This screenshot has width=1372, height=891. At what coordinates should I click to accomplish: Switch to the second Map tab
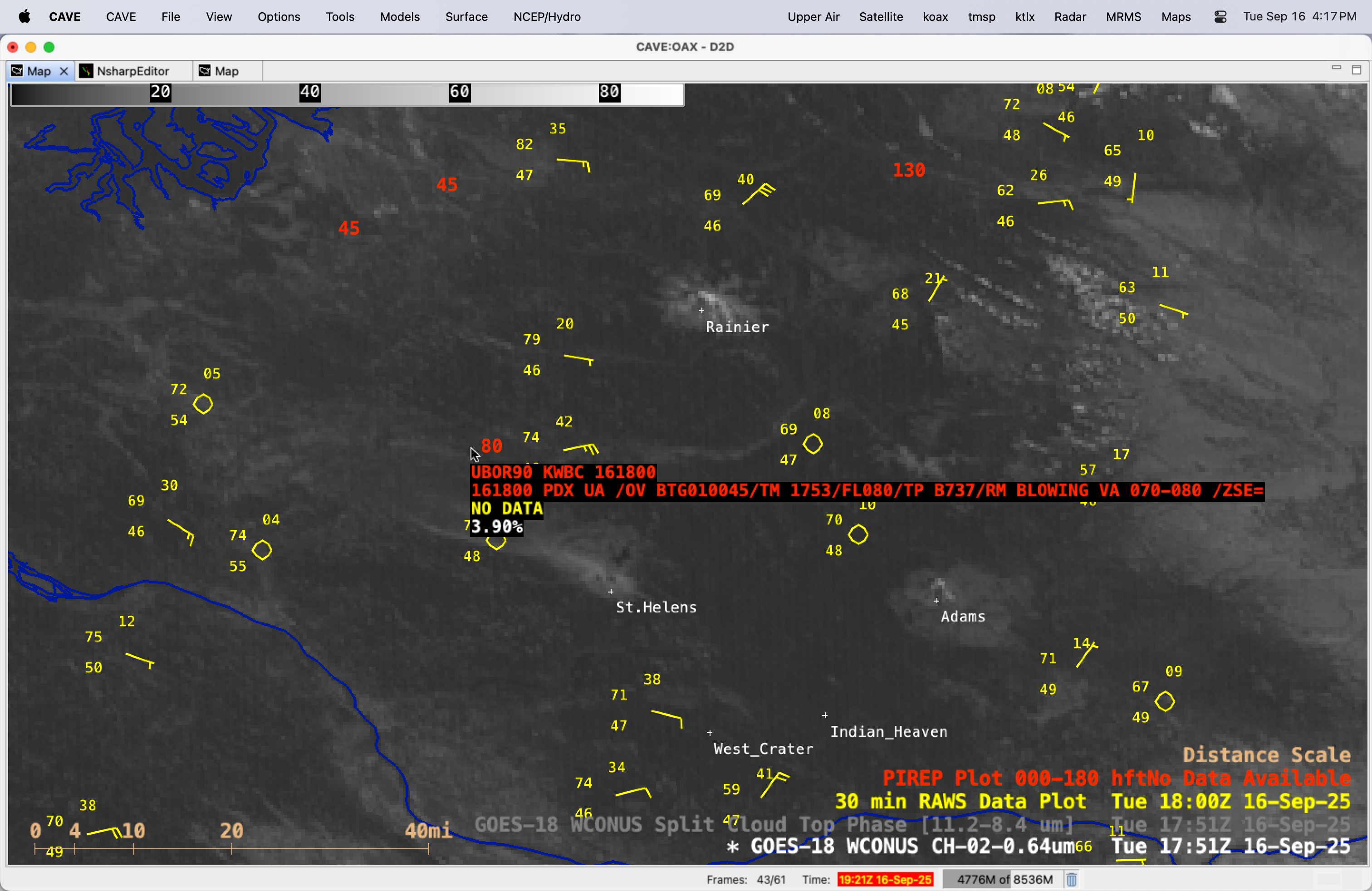tap(226, 71)
